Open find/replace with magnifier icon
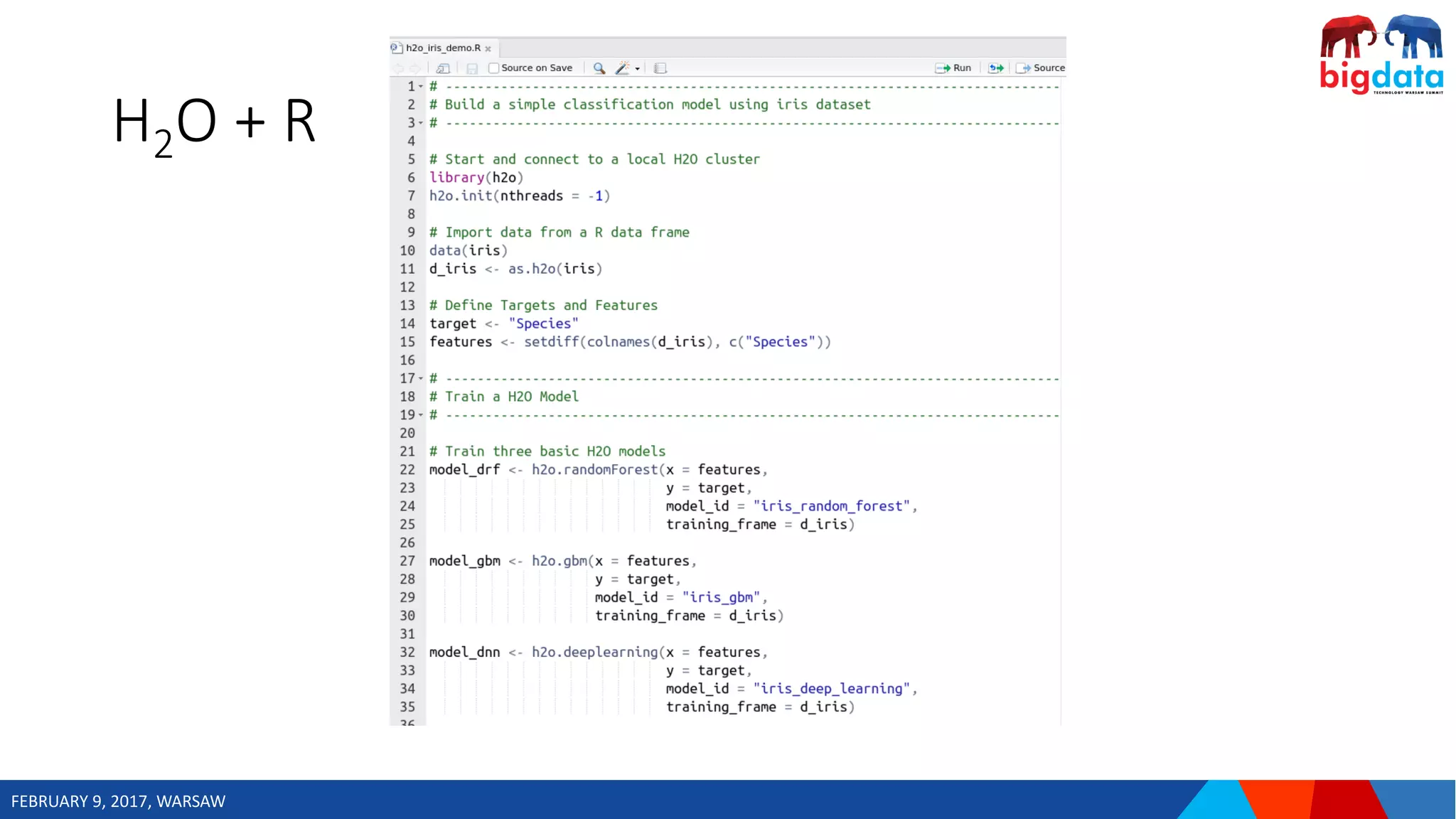Viewport: 1456px width, 819px height. [599, 68]
